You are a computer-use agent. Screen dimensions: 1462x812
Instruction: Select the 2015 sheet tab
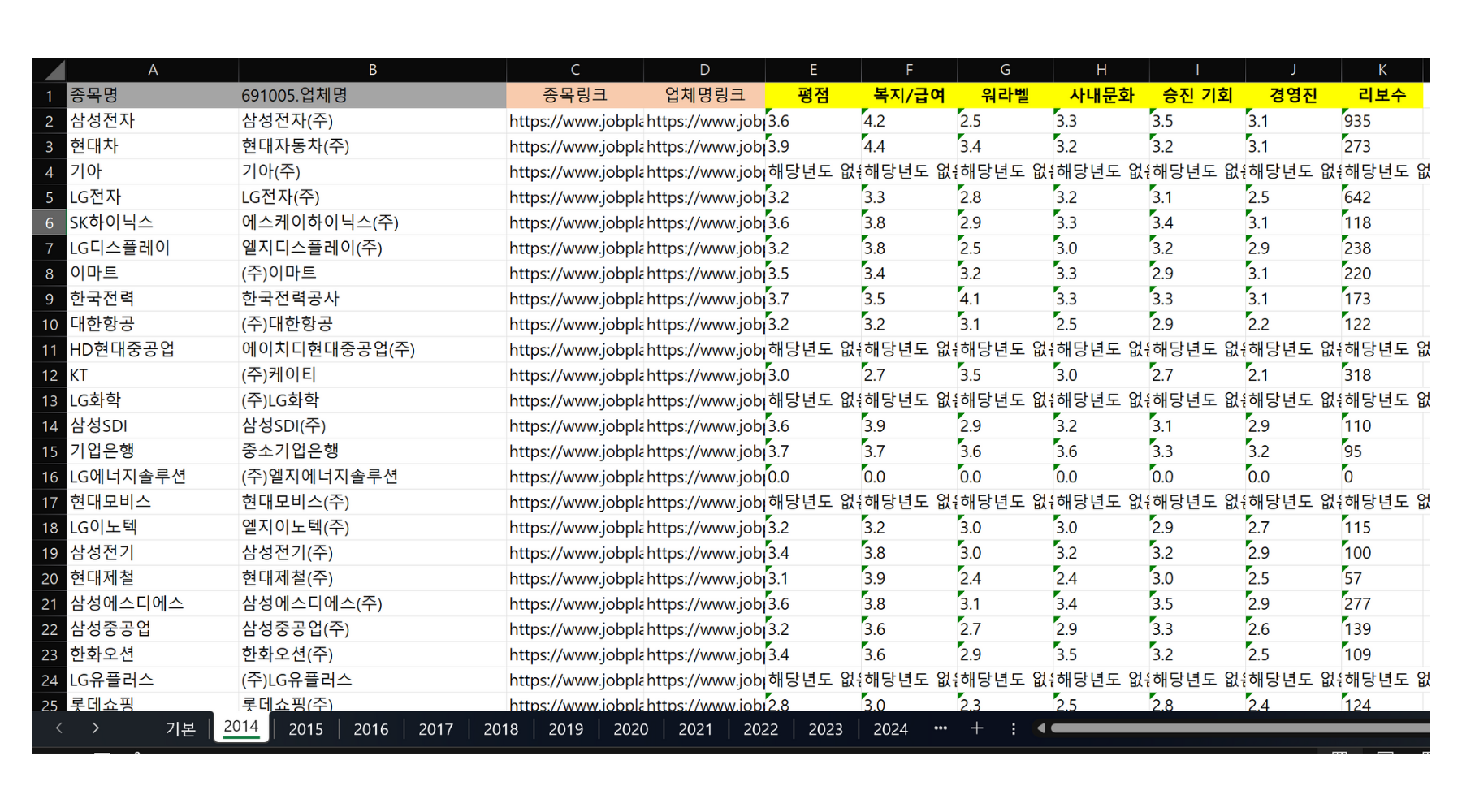[305, 729]
